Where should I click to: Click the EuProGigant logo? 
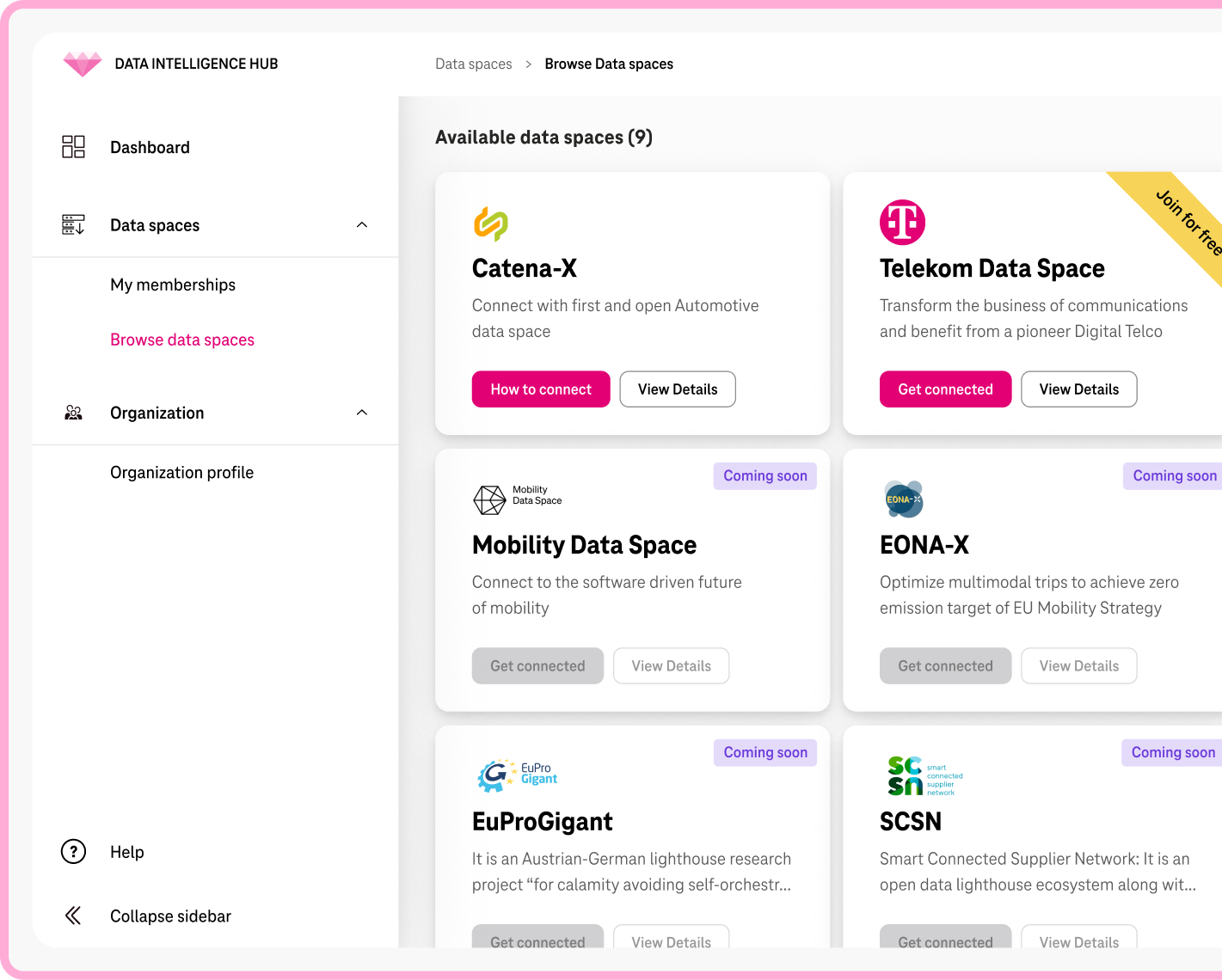coord(518,775)
